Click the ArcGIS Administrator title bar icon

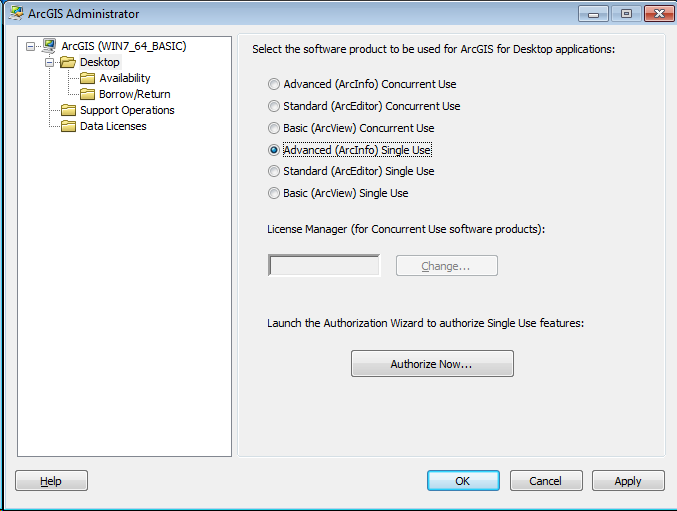[x=16, y=13]
